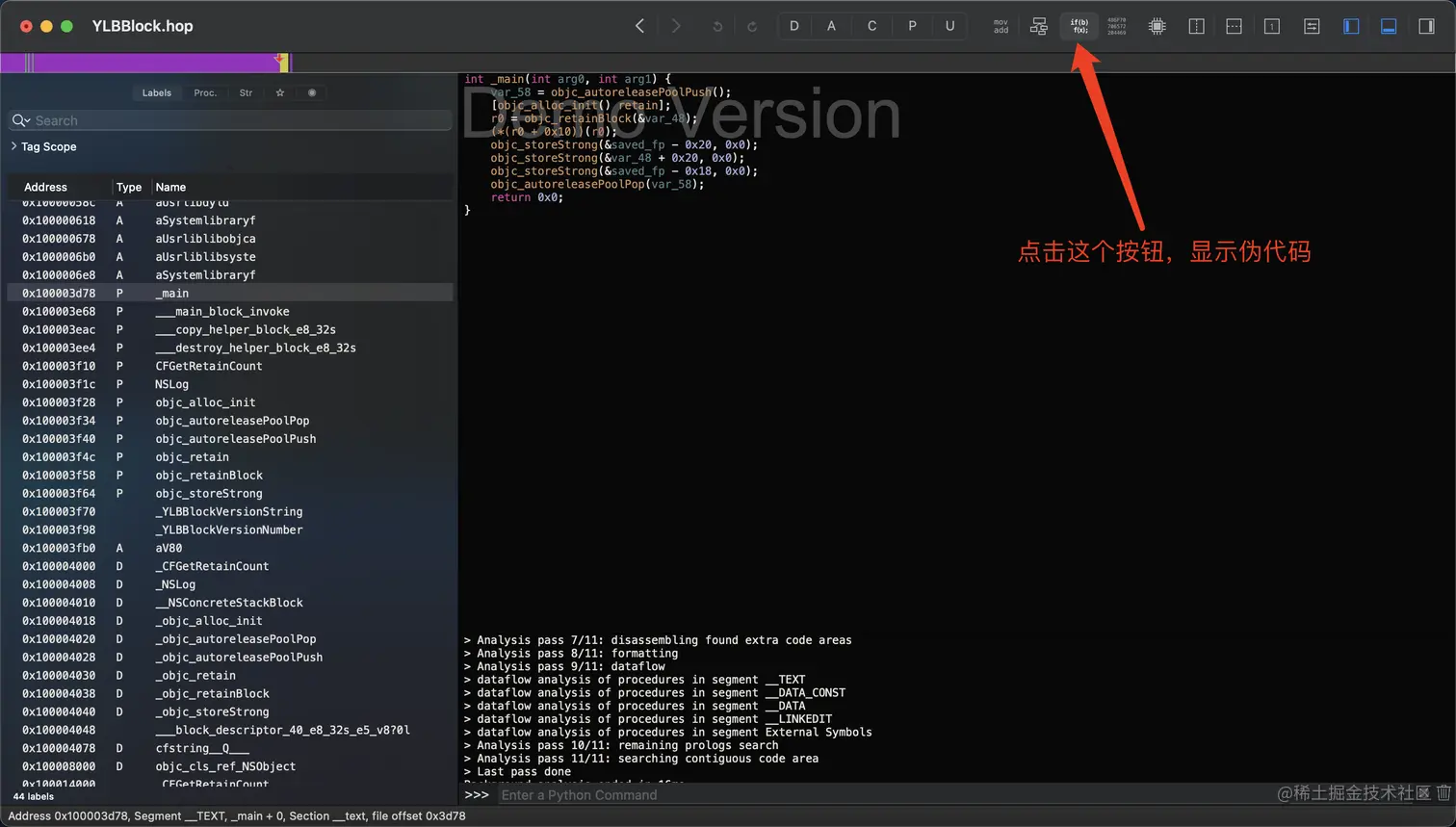The image size is (1456, 827).
Task: Show pseudo-code view if(b) f(x)
Action: [x=1079, y=26]
